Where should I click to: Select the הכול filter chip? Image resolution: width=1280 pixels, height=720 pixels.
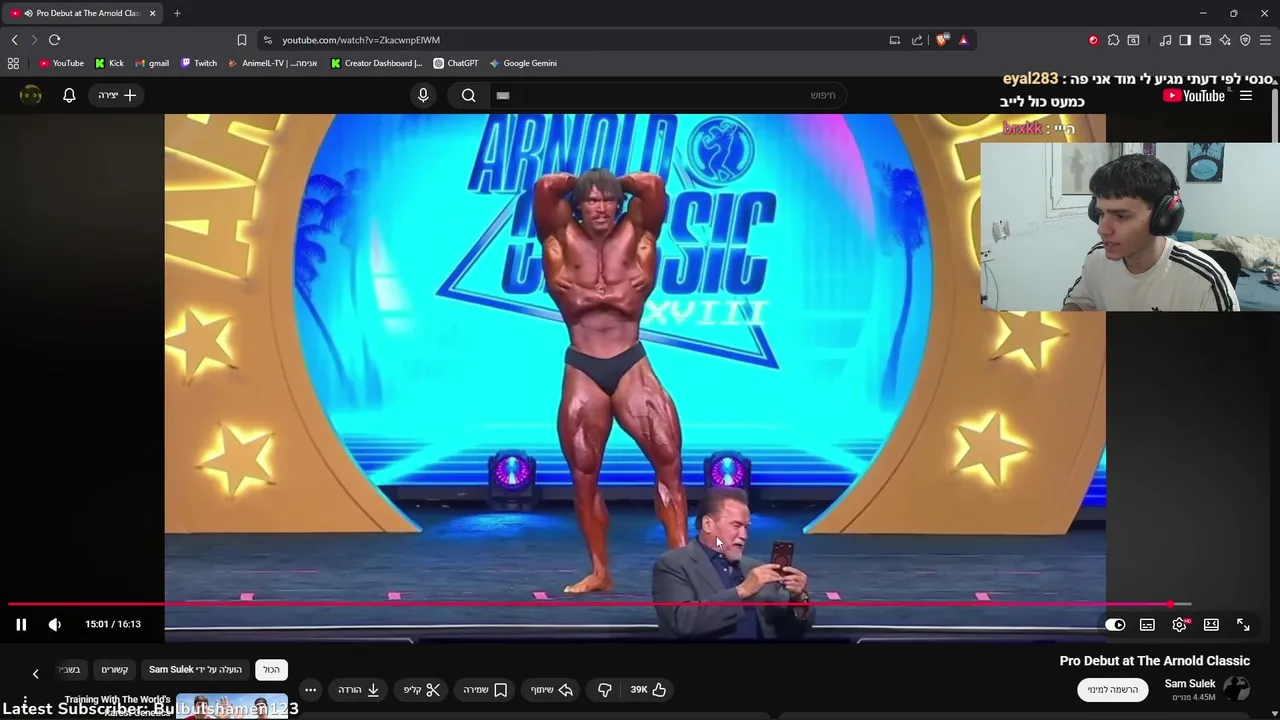point(271,669)
